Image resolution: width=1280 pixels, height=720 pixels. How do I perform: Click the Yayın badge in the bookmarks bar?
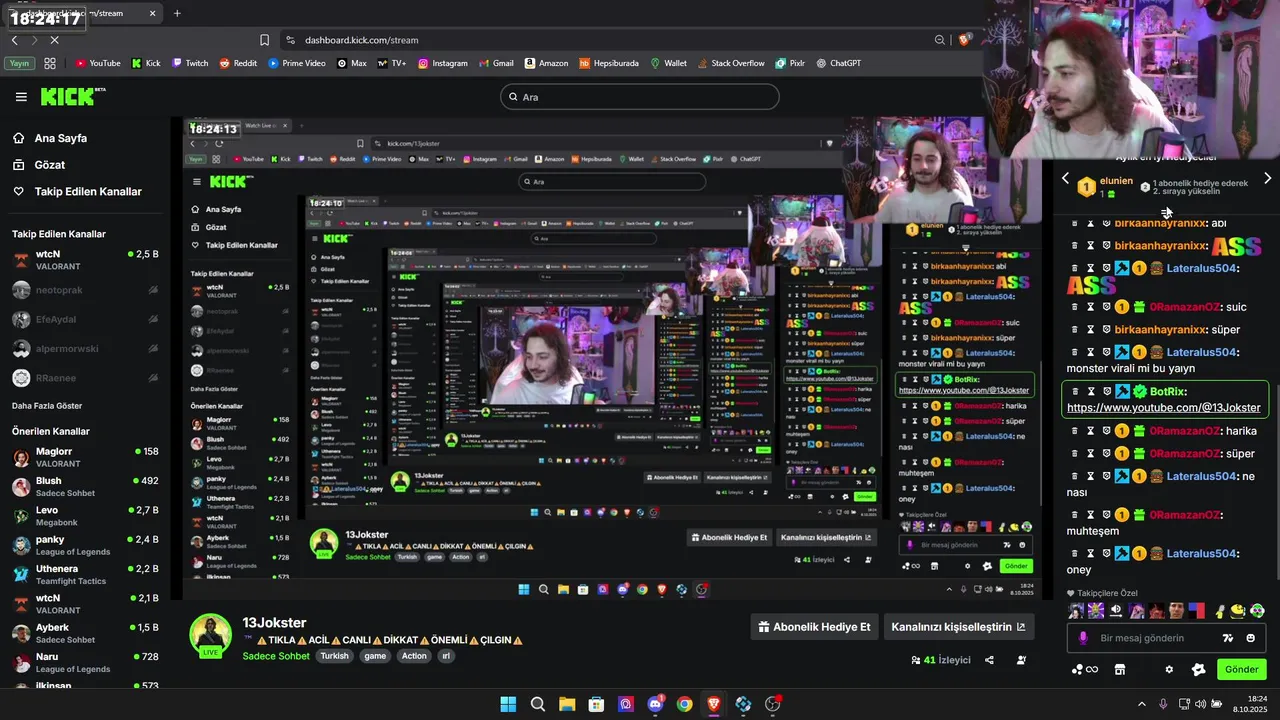coord(19,63)
